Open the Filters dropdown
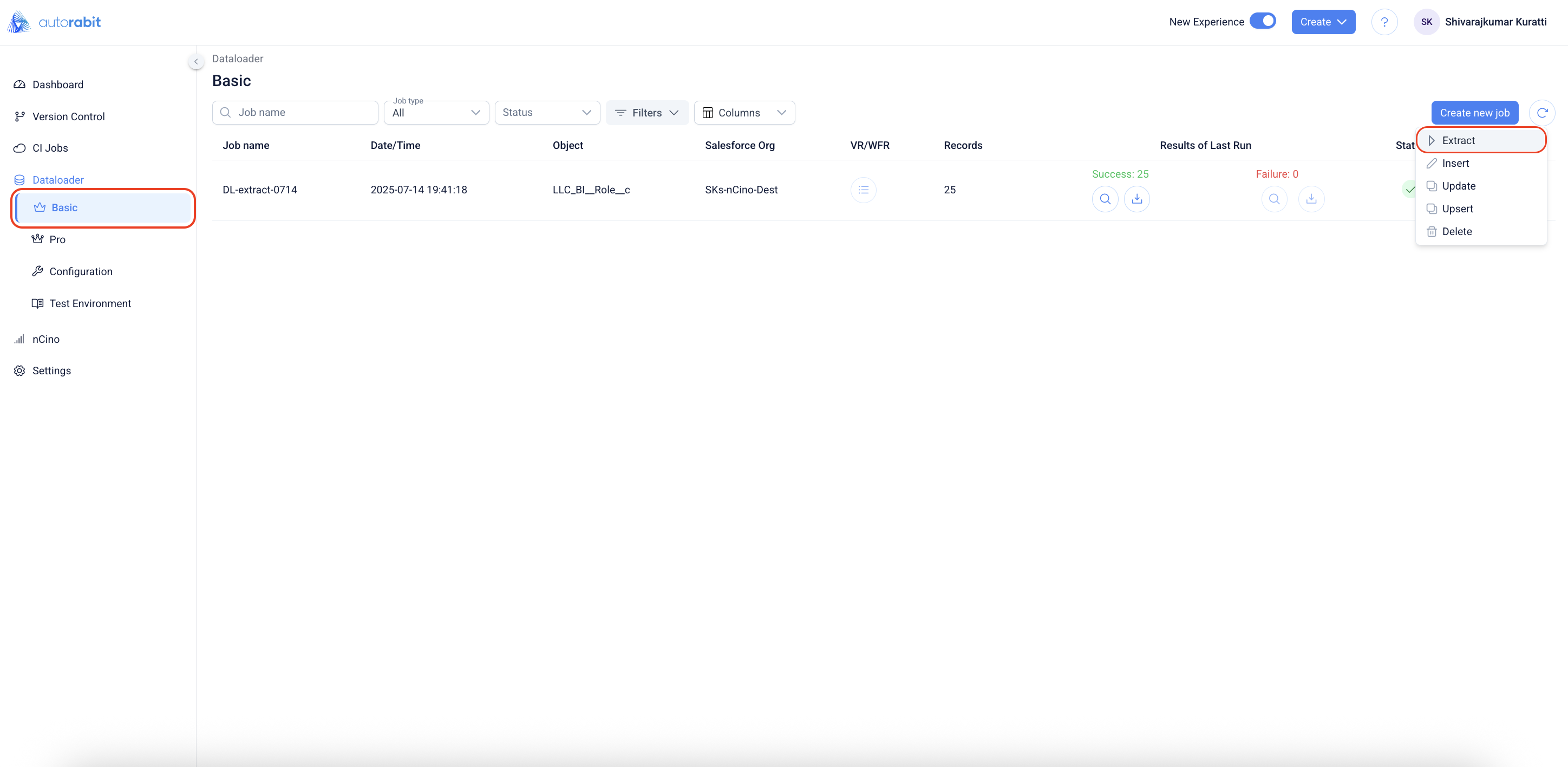Screen dimensions: 1568x767 coord(646,113)
